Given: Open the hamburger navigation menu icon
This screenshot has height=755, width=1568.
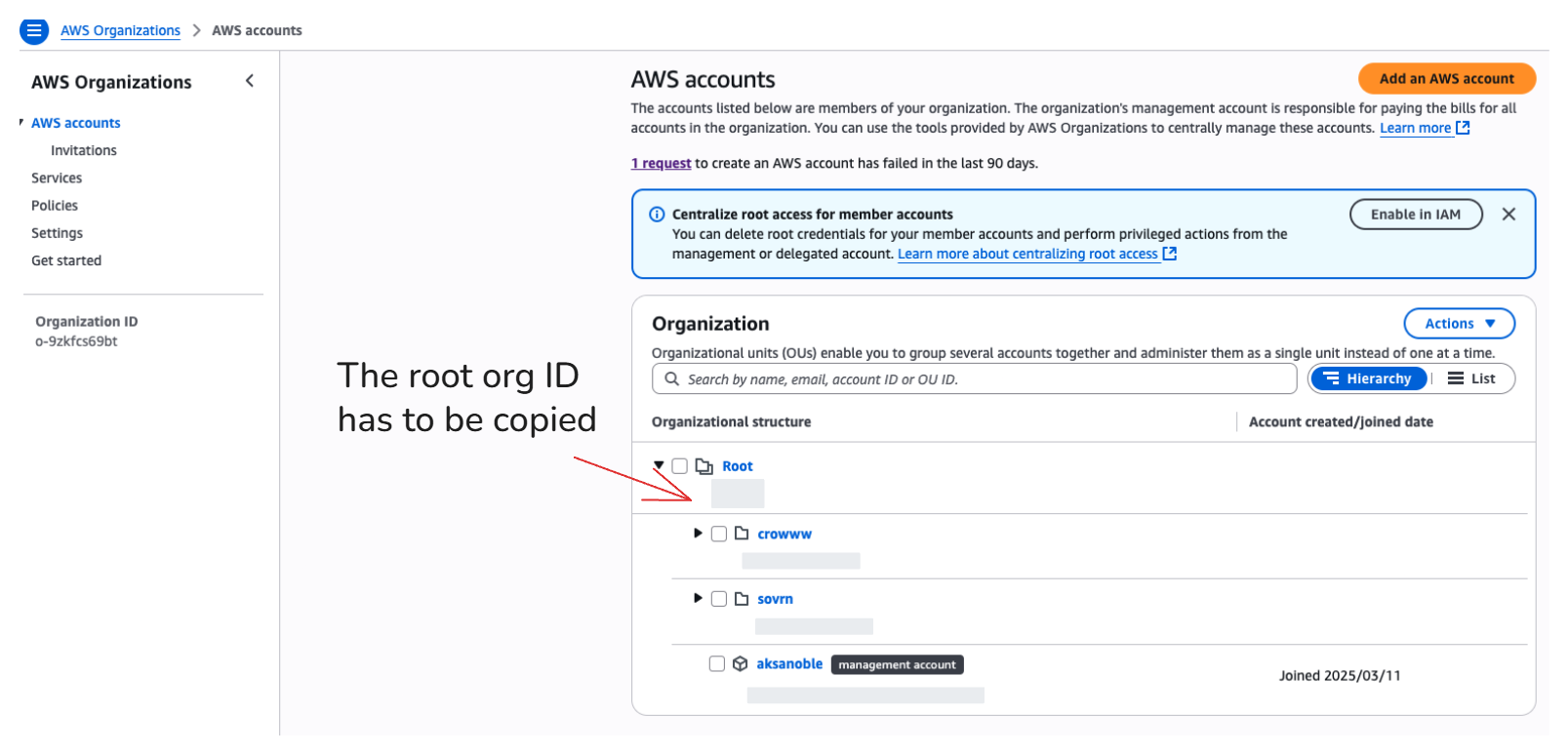Looking at the screenshot, I should tap(34, 31).
